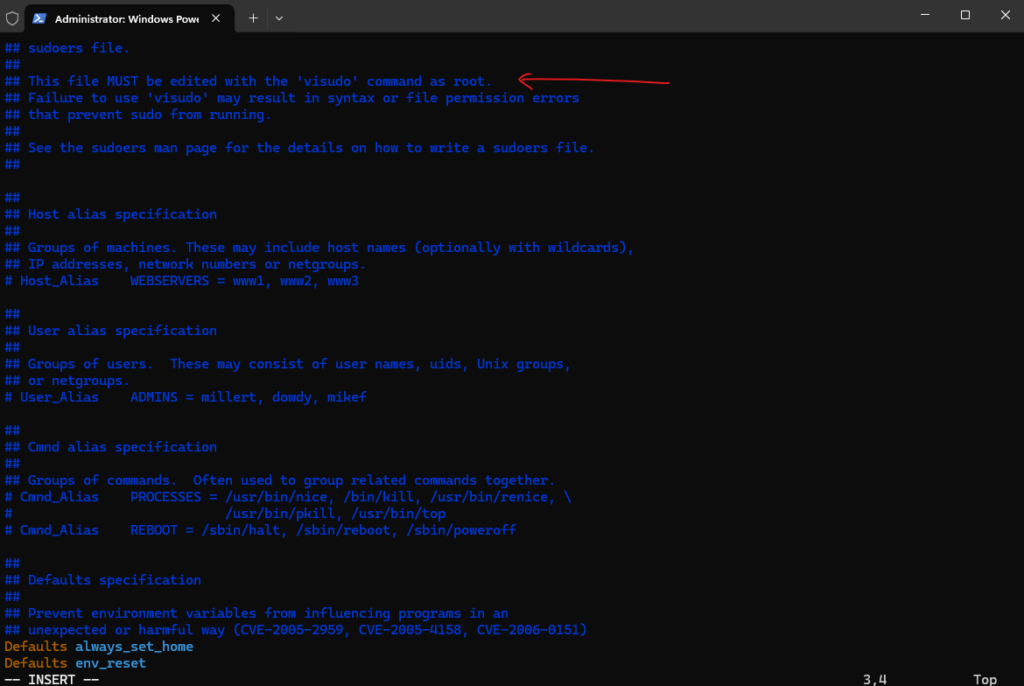Place cursor on Host_Alias WEBSERVERS line

coord(189,281)
